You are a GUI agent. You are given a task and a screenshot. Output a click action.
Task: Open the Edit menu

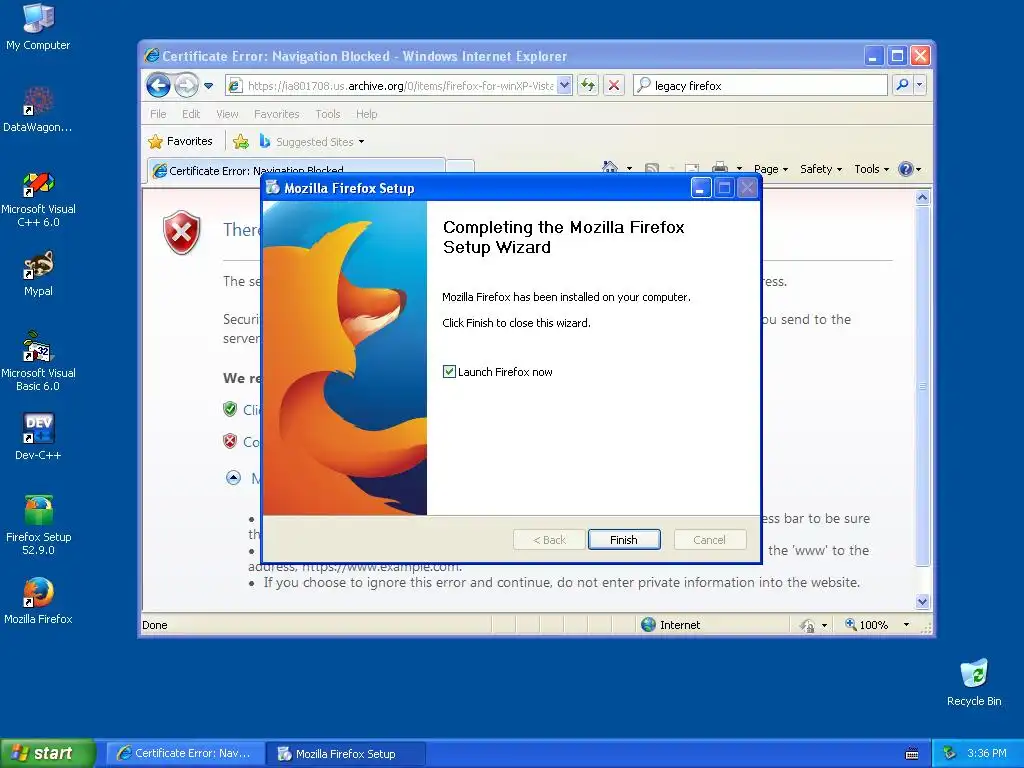pyautogui.click(x=191, y=114)
